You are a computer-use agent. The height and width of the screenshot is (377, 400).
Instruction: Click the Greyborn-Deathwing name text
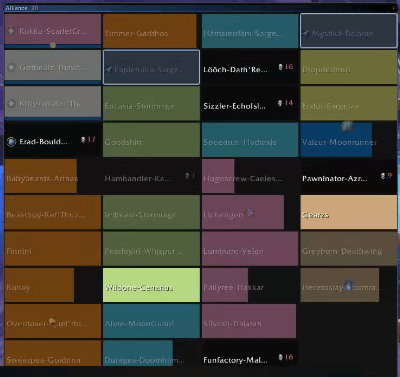click(x=342, y=251)
